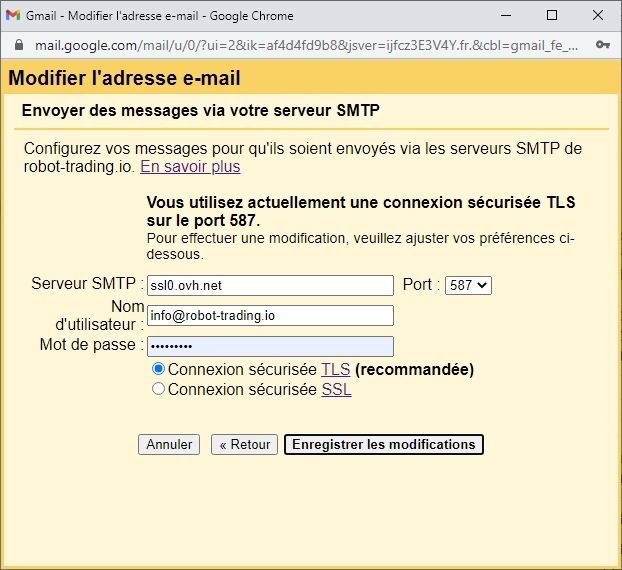Go back with the « Retour button
The height and width of the screenshot is (570, 622).
[x=244, y=444]
